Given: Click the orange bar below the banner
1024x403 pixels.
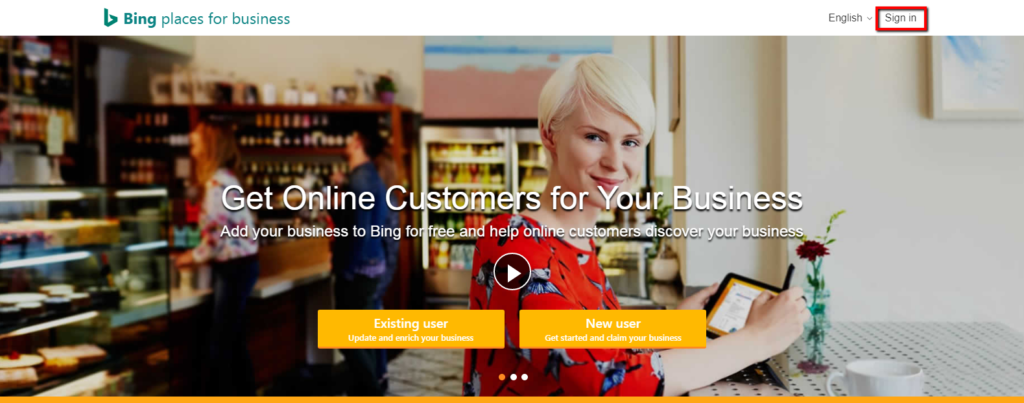Looking at the screenshot, I should pos(512,399).
